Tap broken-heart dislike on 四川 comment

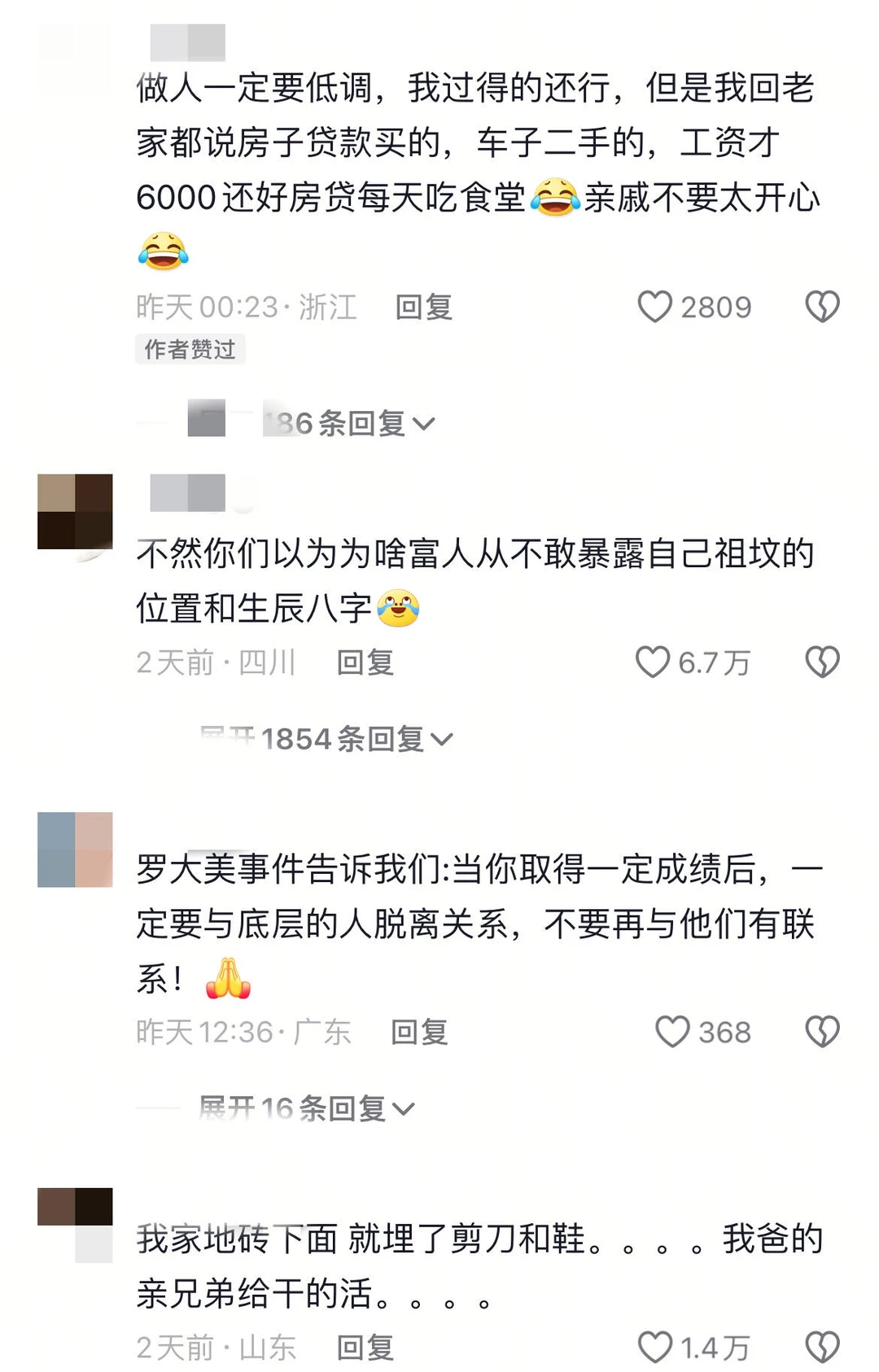pyautogui.click(x=822, y=662)
